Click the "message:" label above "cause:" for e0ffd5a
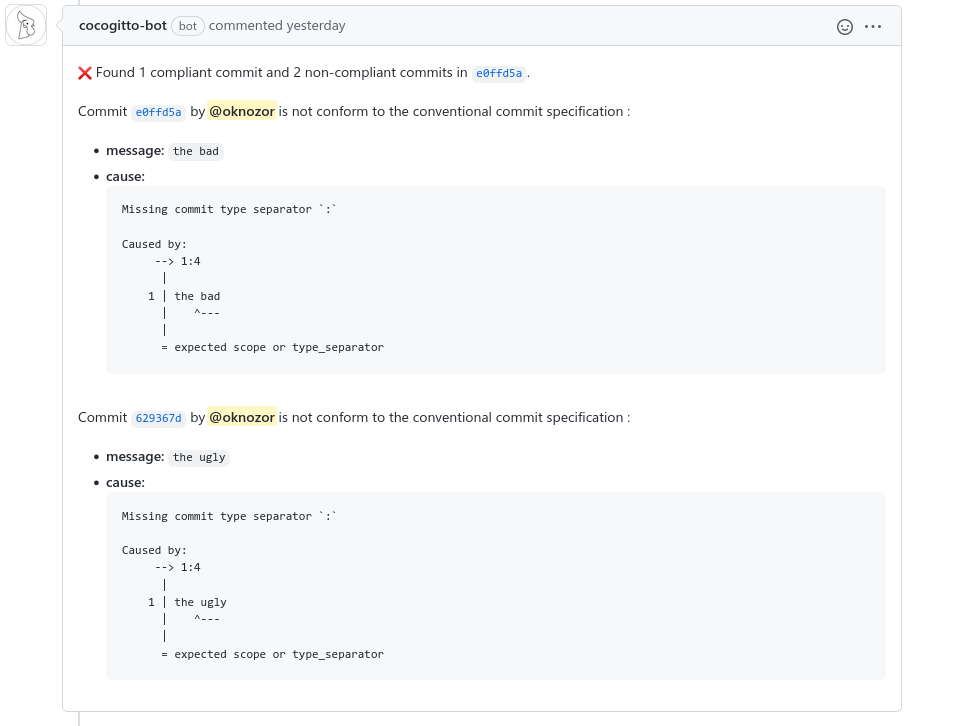Screen dimensions: 965x726 135,150
